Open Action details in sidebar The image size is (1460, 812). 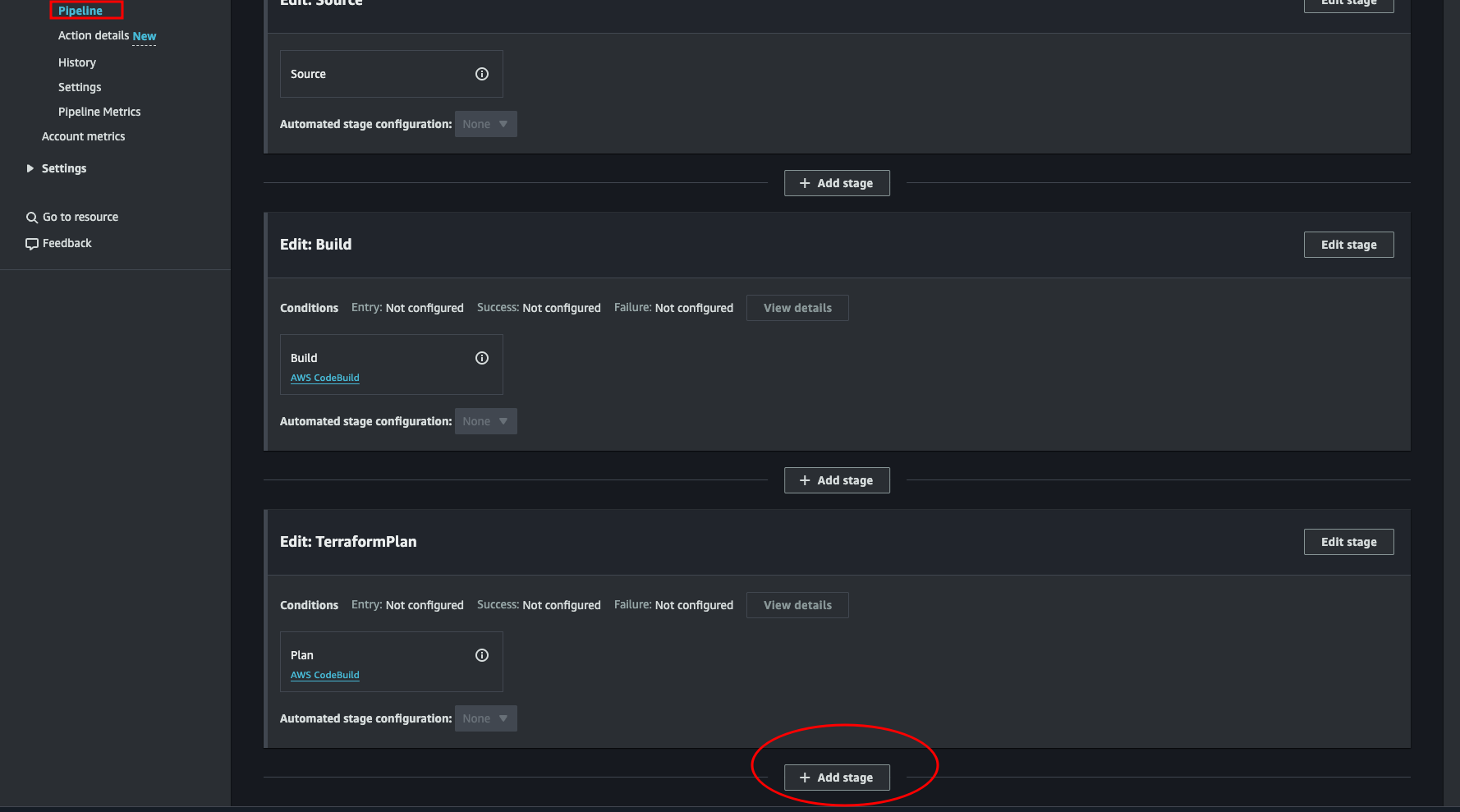(94, 35)
